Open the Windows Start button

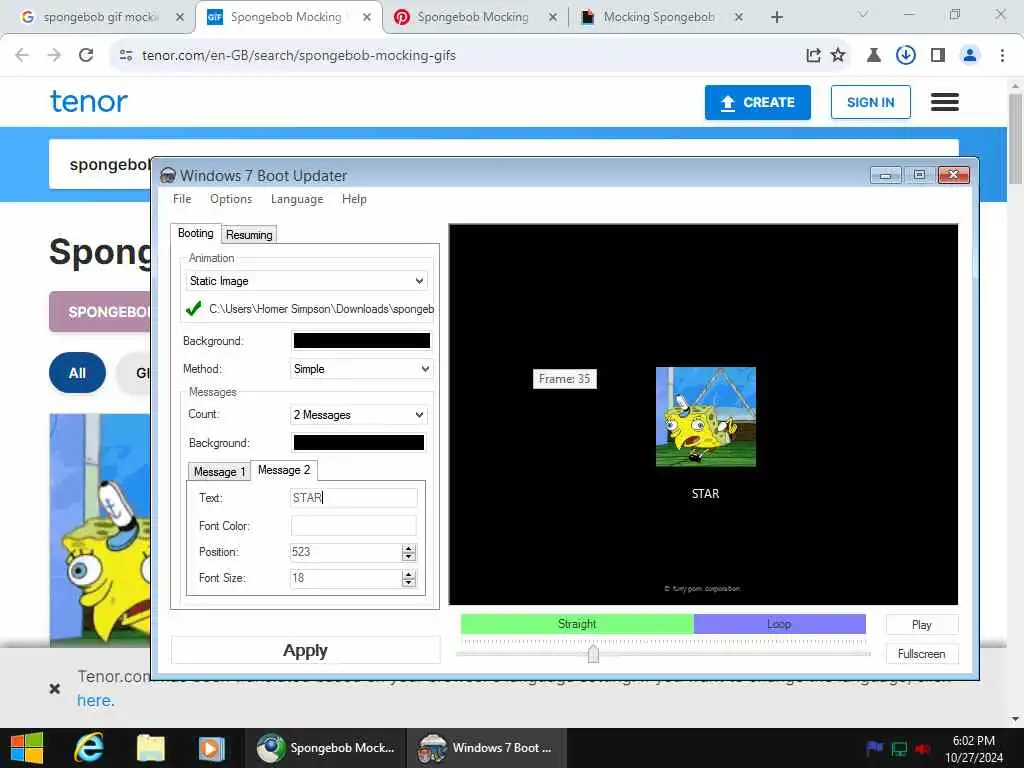(x=27, y=748)
